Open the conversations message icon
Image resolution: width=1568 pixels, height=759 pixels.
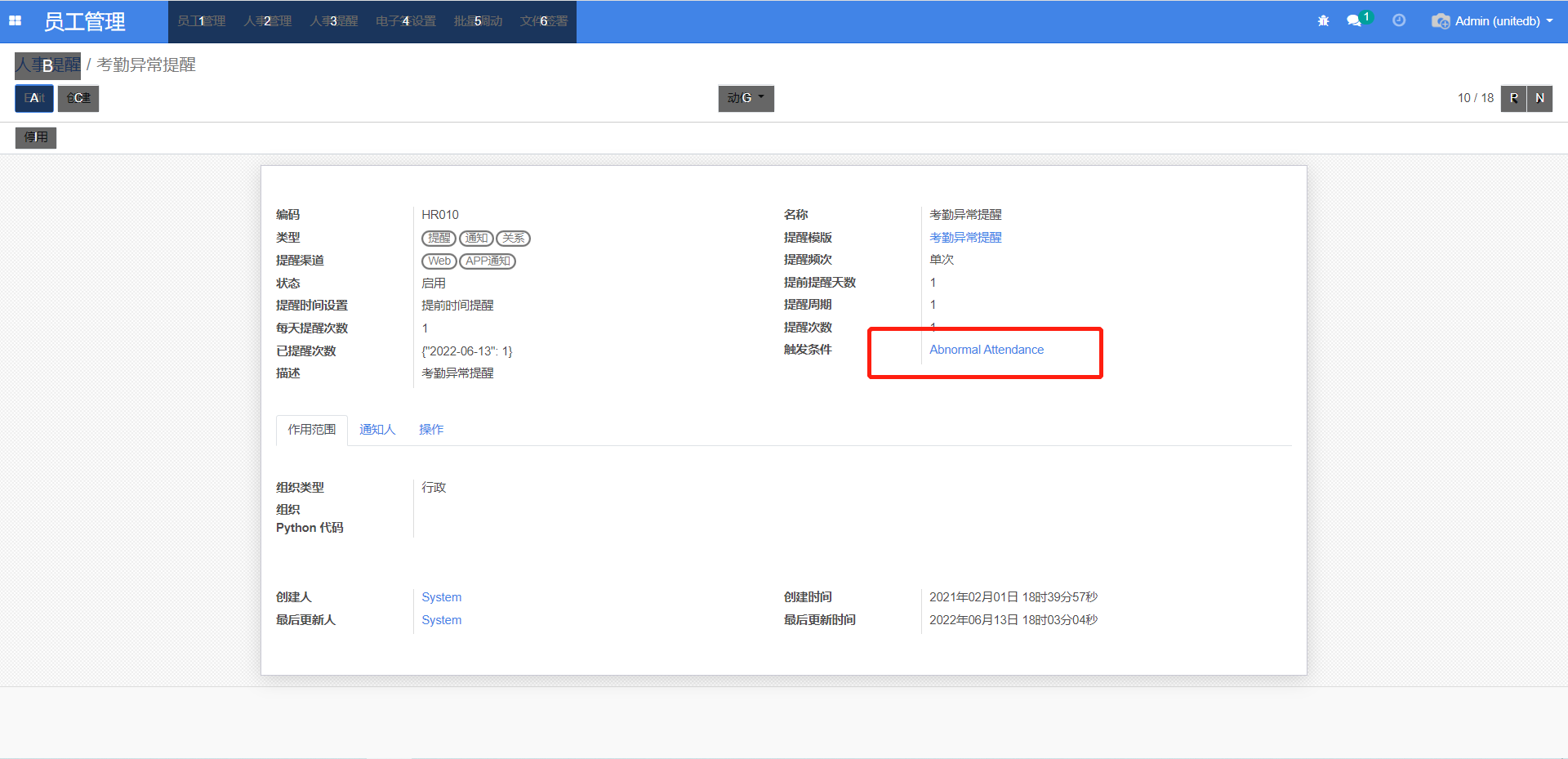point(1354,21)
